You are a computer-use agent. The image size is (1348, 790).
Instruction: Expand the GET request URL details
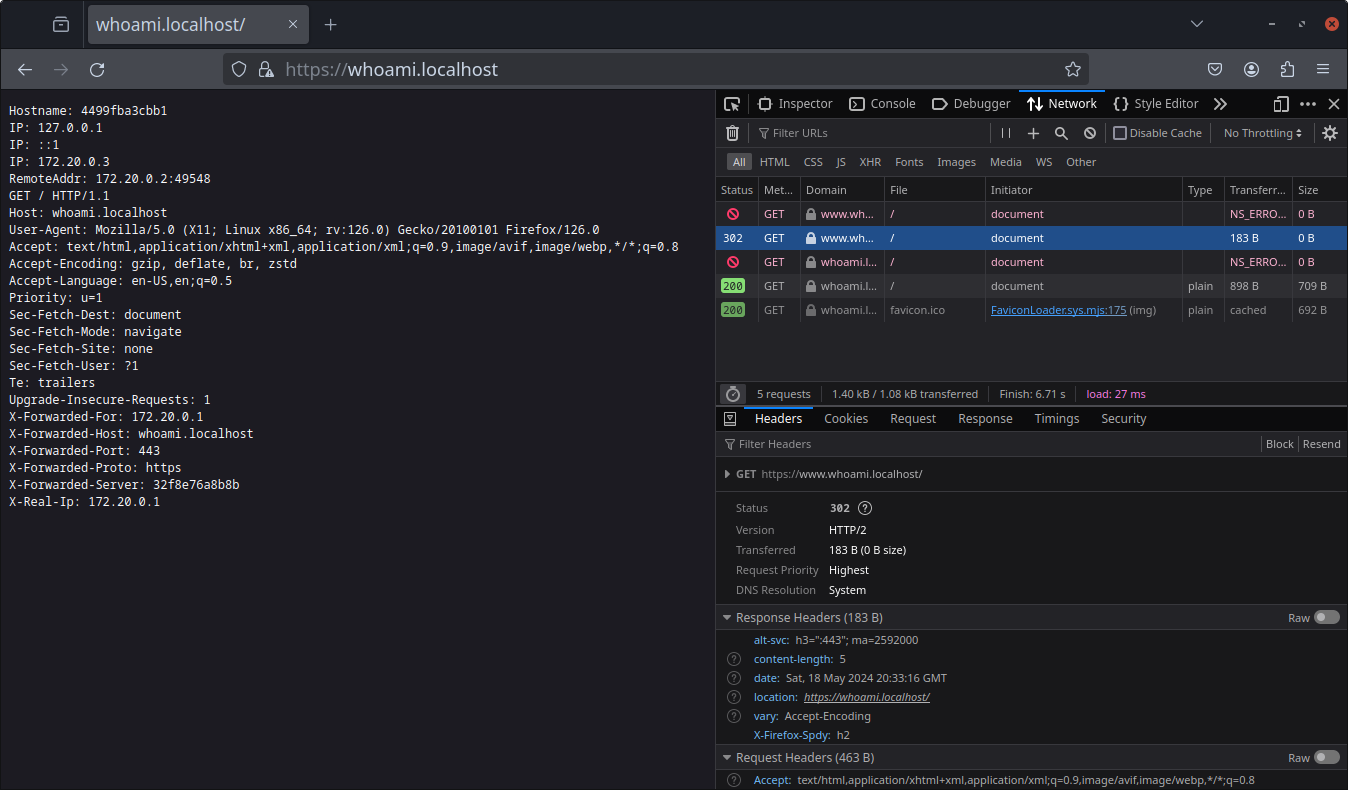727,474
